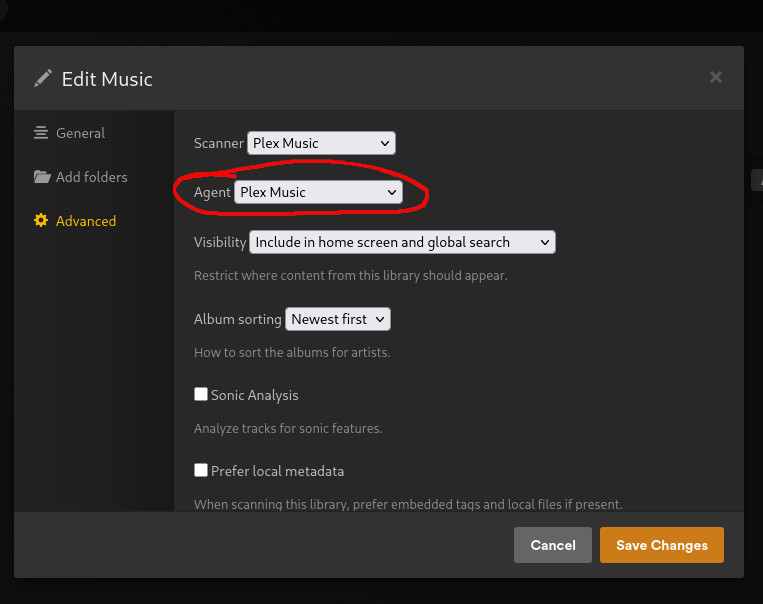The width and height of the screenshot is (763, 604).
Task: Click the folder icon next to Add folders
Action: (x=41, y=177)
